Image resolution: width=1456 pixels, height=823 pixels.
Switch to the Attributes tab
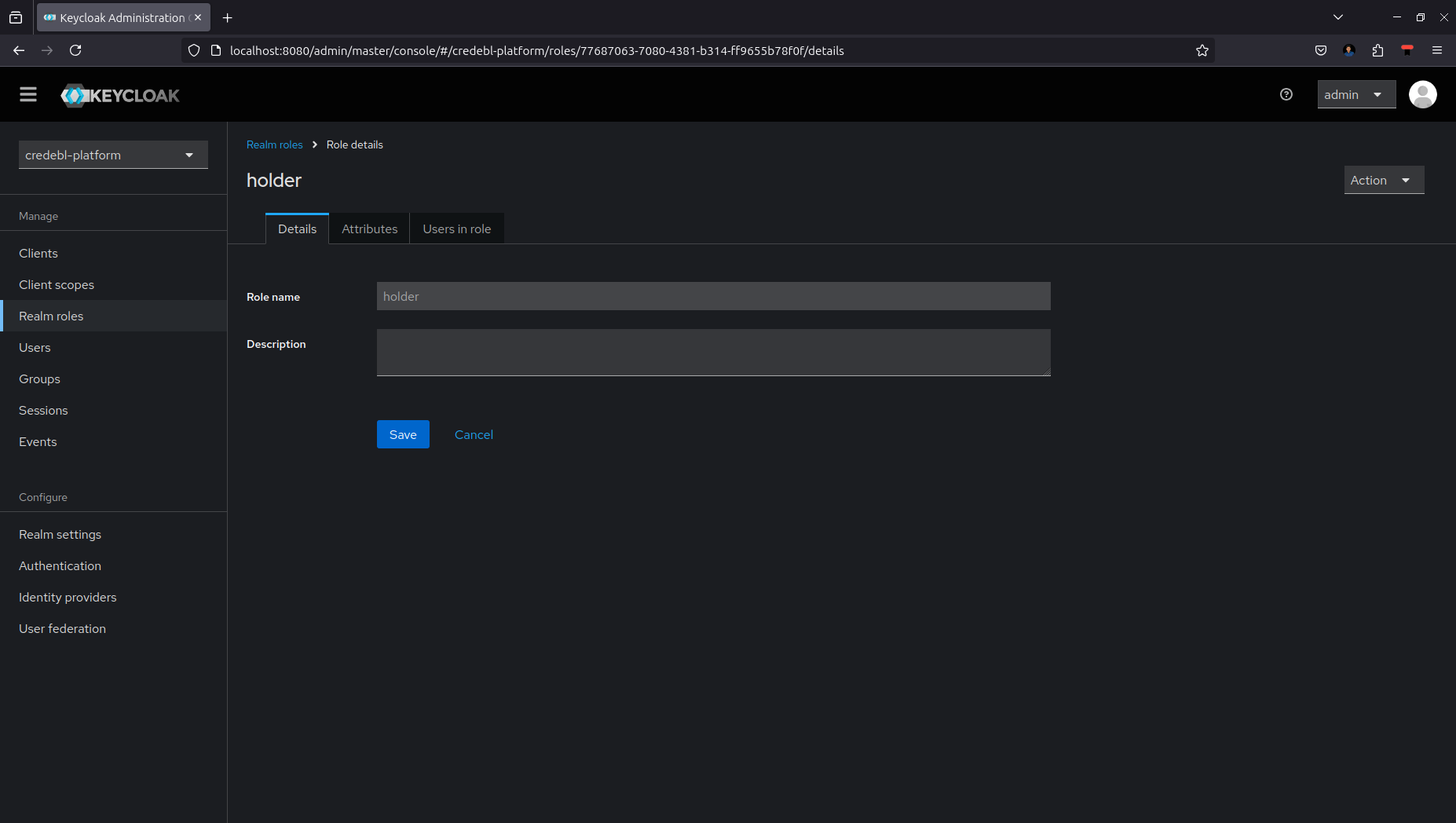[369, 229]
